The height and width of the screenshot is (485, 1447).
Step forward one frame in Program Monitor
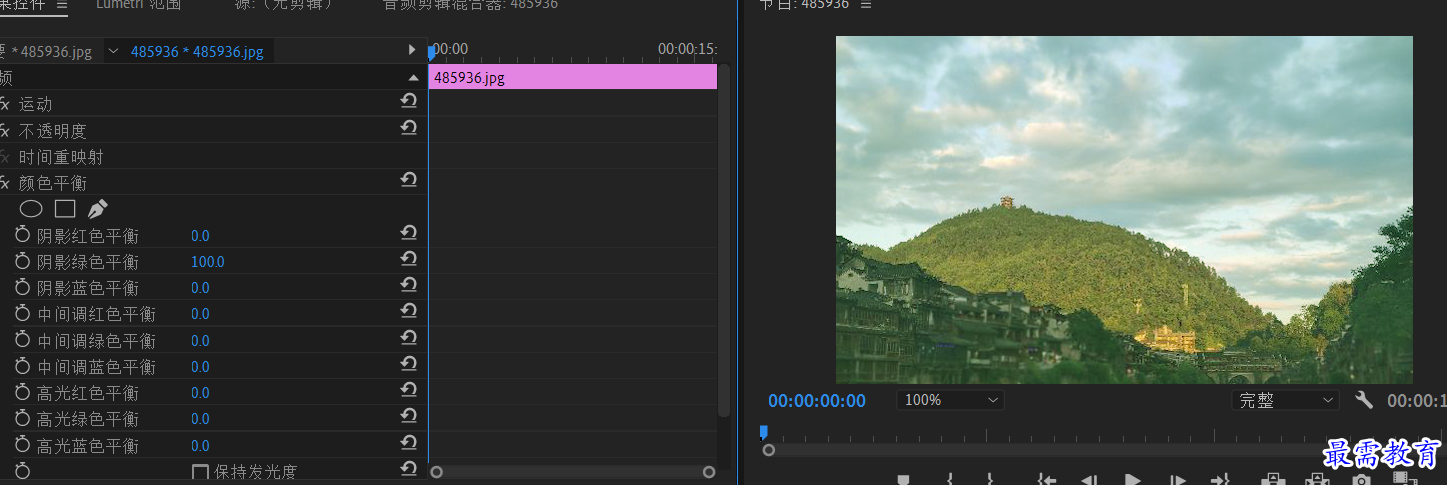(1177, 480)
